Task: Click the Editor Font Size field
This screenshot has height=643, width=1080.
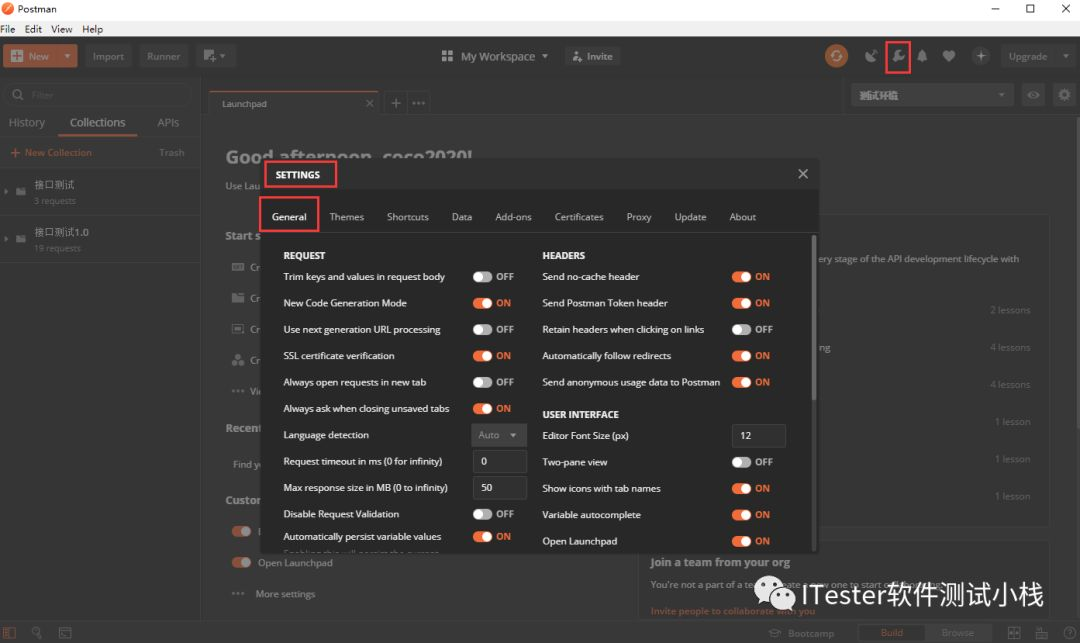Action: (758, 436)
